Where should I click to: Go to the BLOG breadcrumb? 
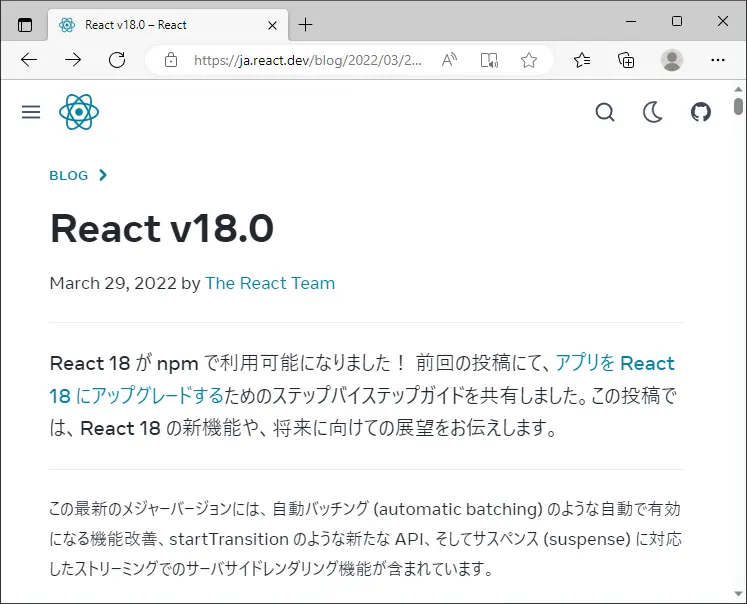[x=69, y=175]
